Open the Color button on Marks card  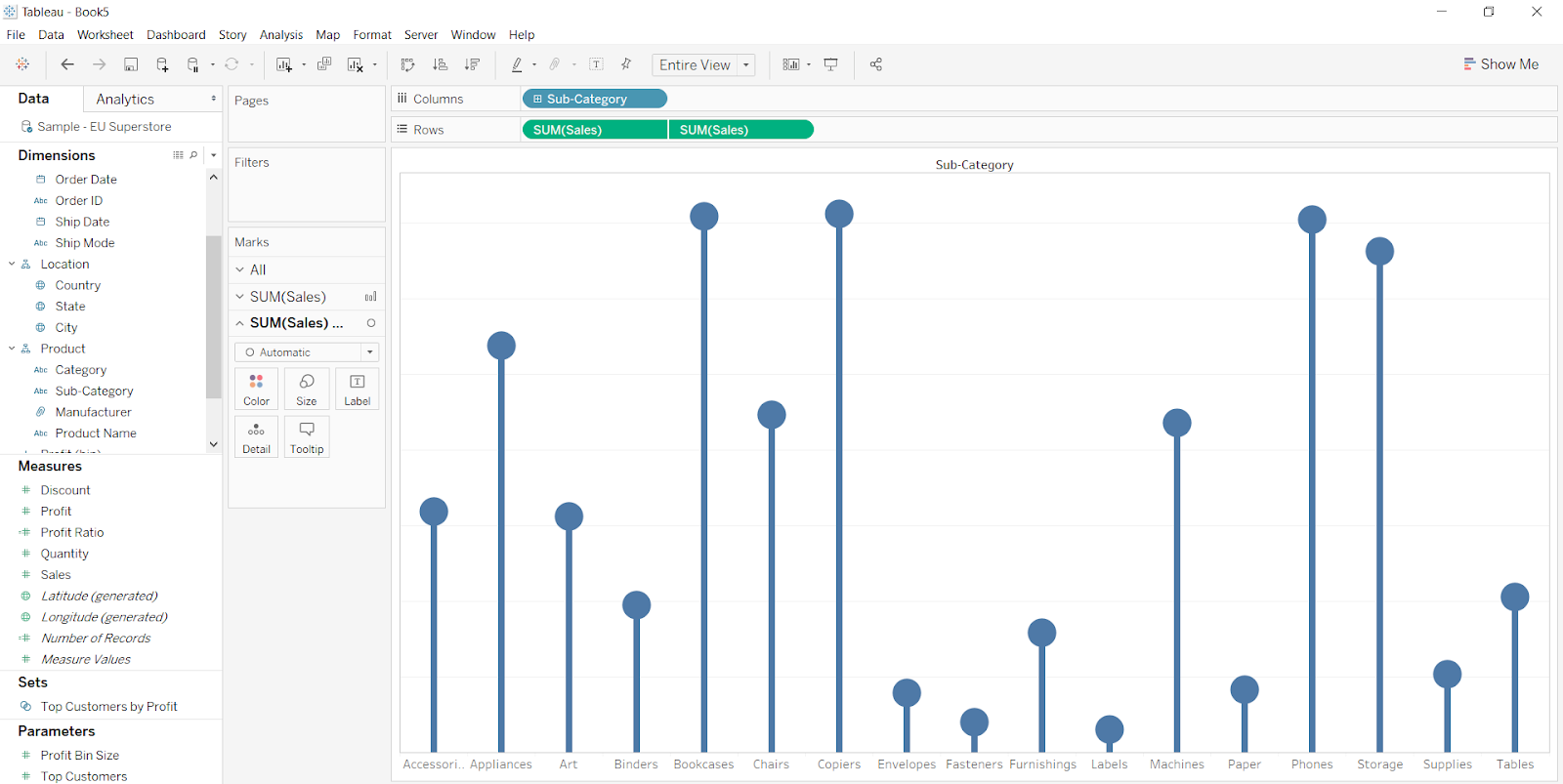click(x=256, y=389)
